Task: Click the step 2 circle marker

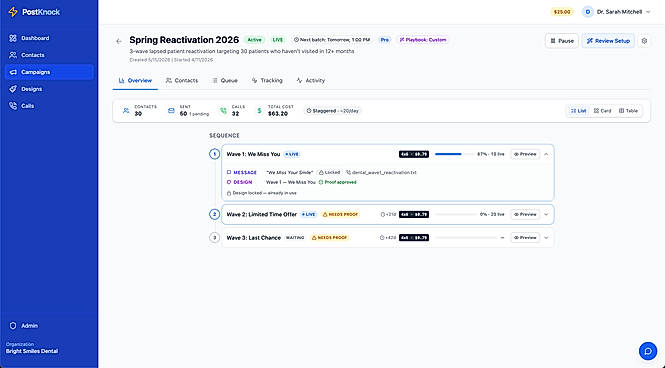Action: (215, 215)
